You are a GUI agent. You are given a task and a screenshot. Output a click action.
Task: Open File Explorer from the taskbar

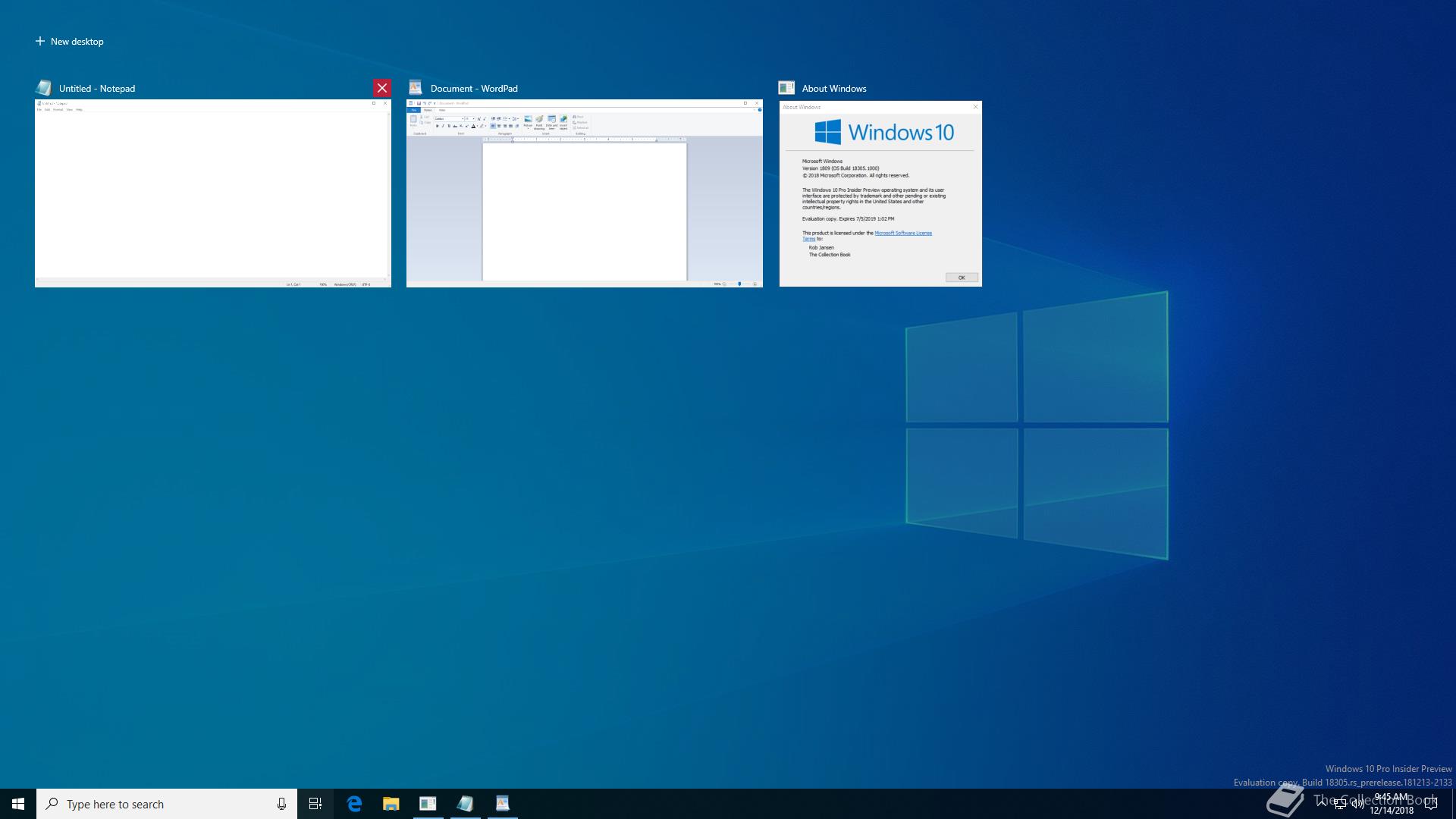pos(391,804)
